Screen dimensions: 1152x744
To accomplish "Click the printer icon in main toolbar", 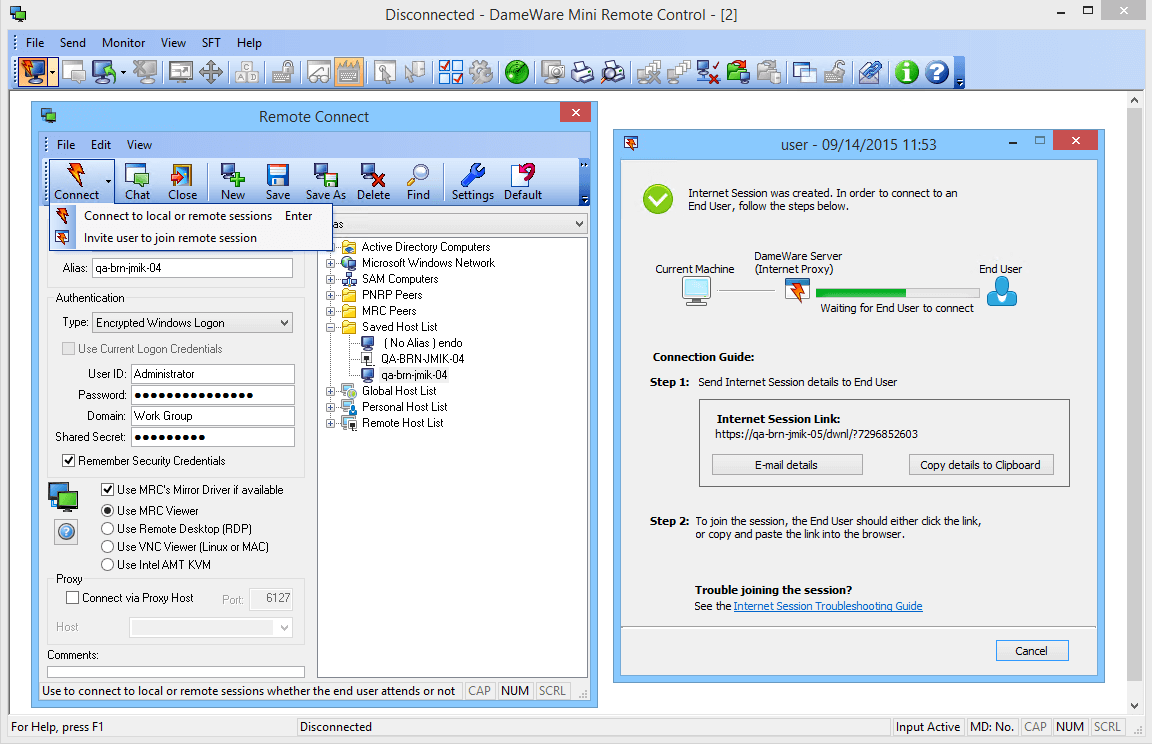I will click(x=583, y=72).
